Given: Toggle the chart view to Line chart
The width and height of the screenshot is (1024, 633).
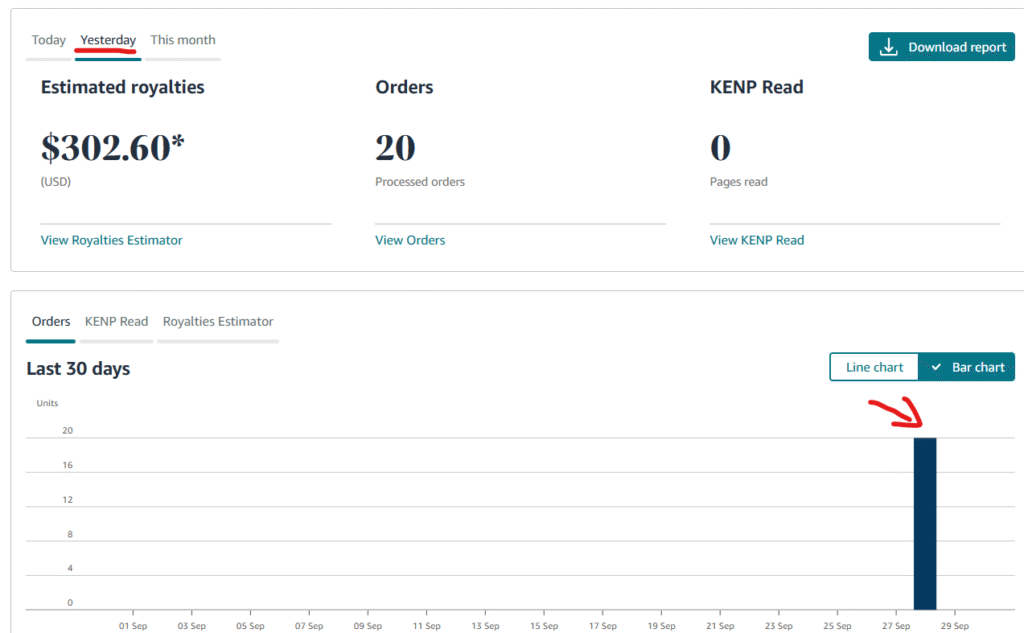Looking at the screenshot, I should tap(874, 367).
